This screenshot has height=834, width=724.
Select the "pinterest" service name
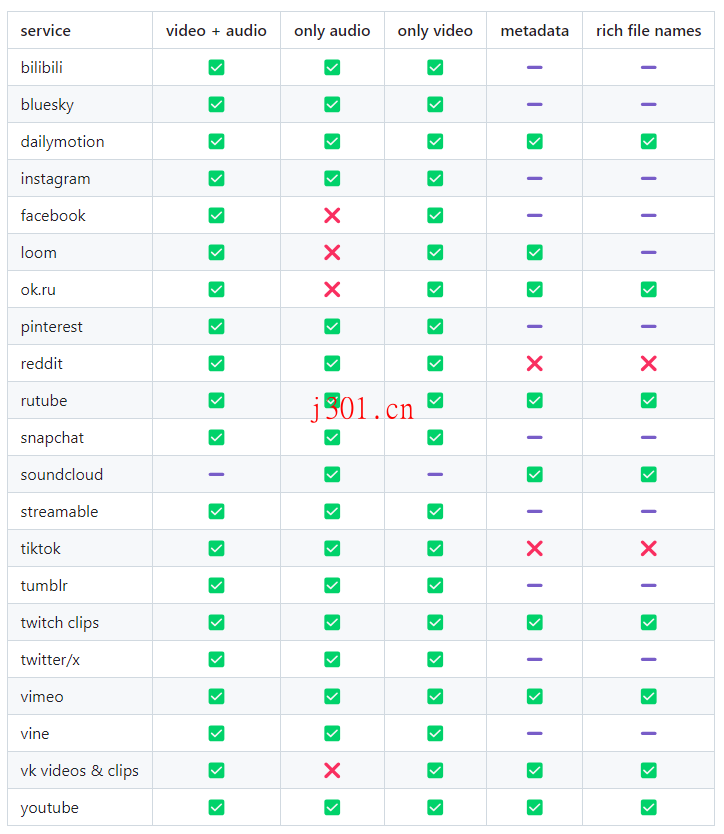[x=52, y=327]
